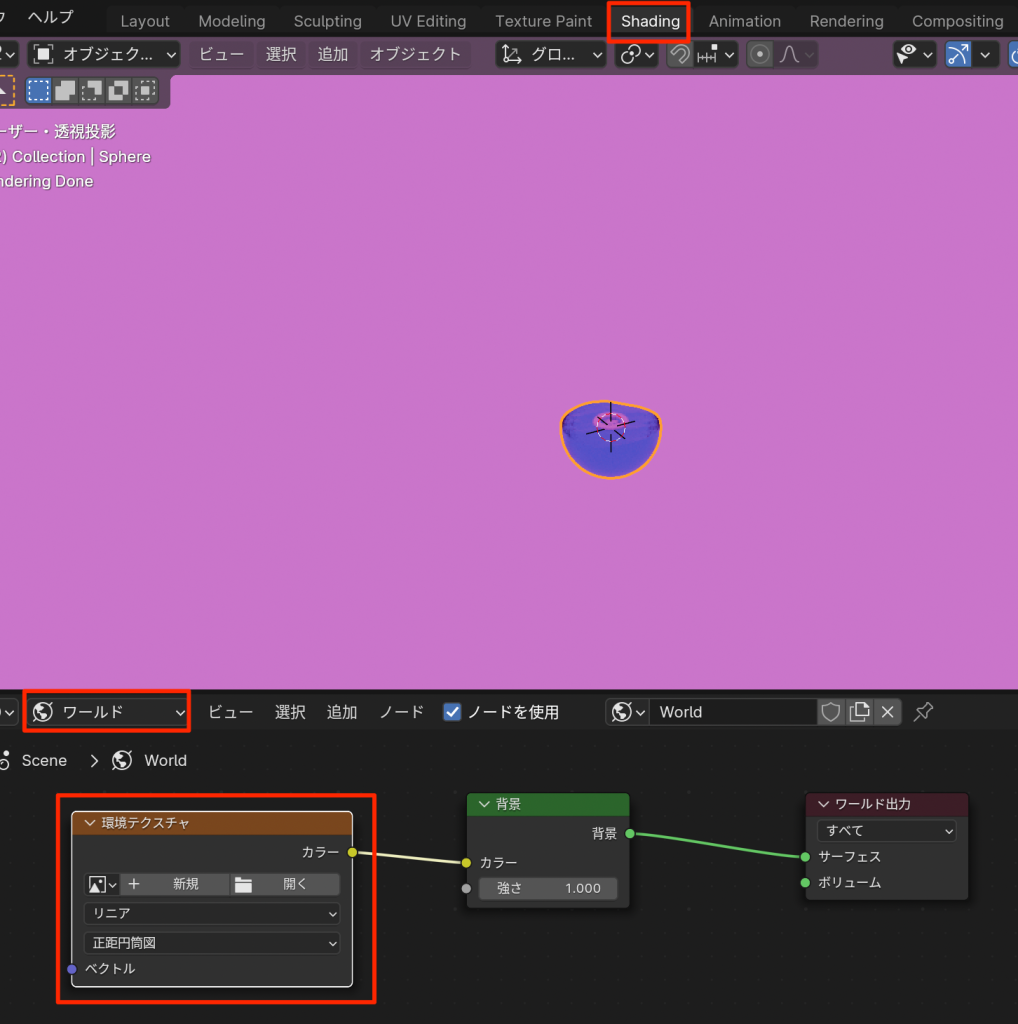Image resolution: width=1018 pixels, height=1024 pixels.
Task: Click the fake user shield icon
Action: click(830, 712)
